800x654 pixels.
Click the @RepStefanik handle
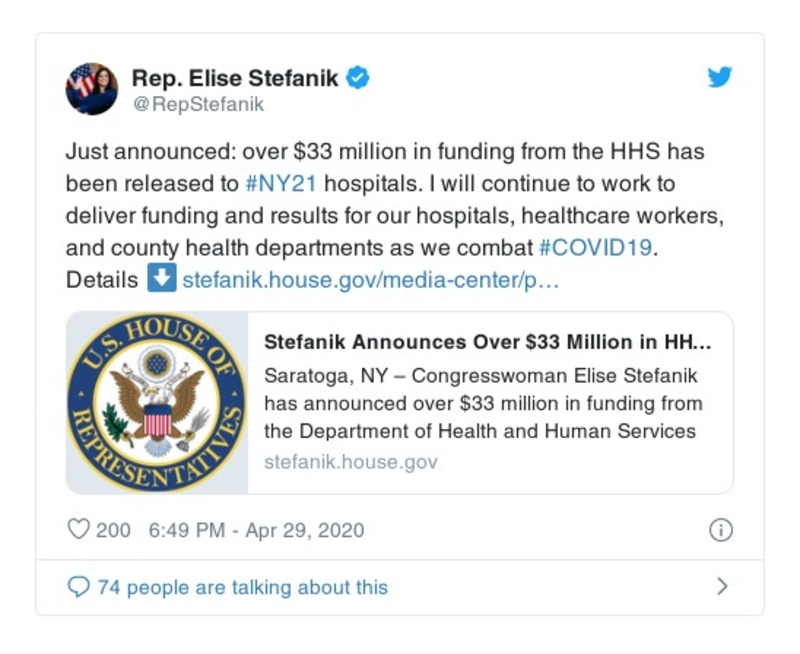[197, 103]
